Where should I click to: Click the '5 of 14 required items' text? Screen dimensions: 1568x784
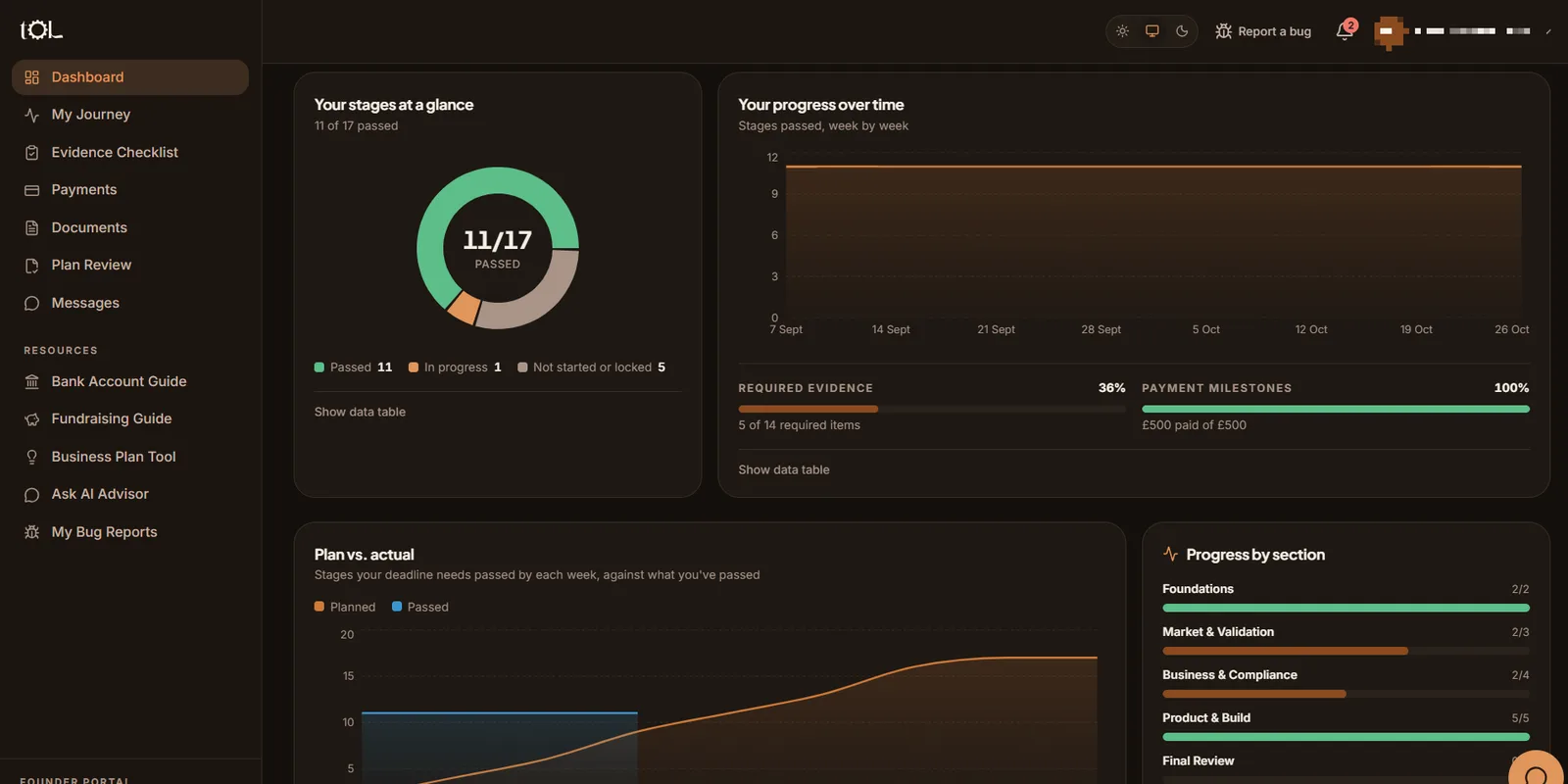pos(799,425)
